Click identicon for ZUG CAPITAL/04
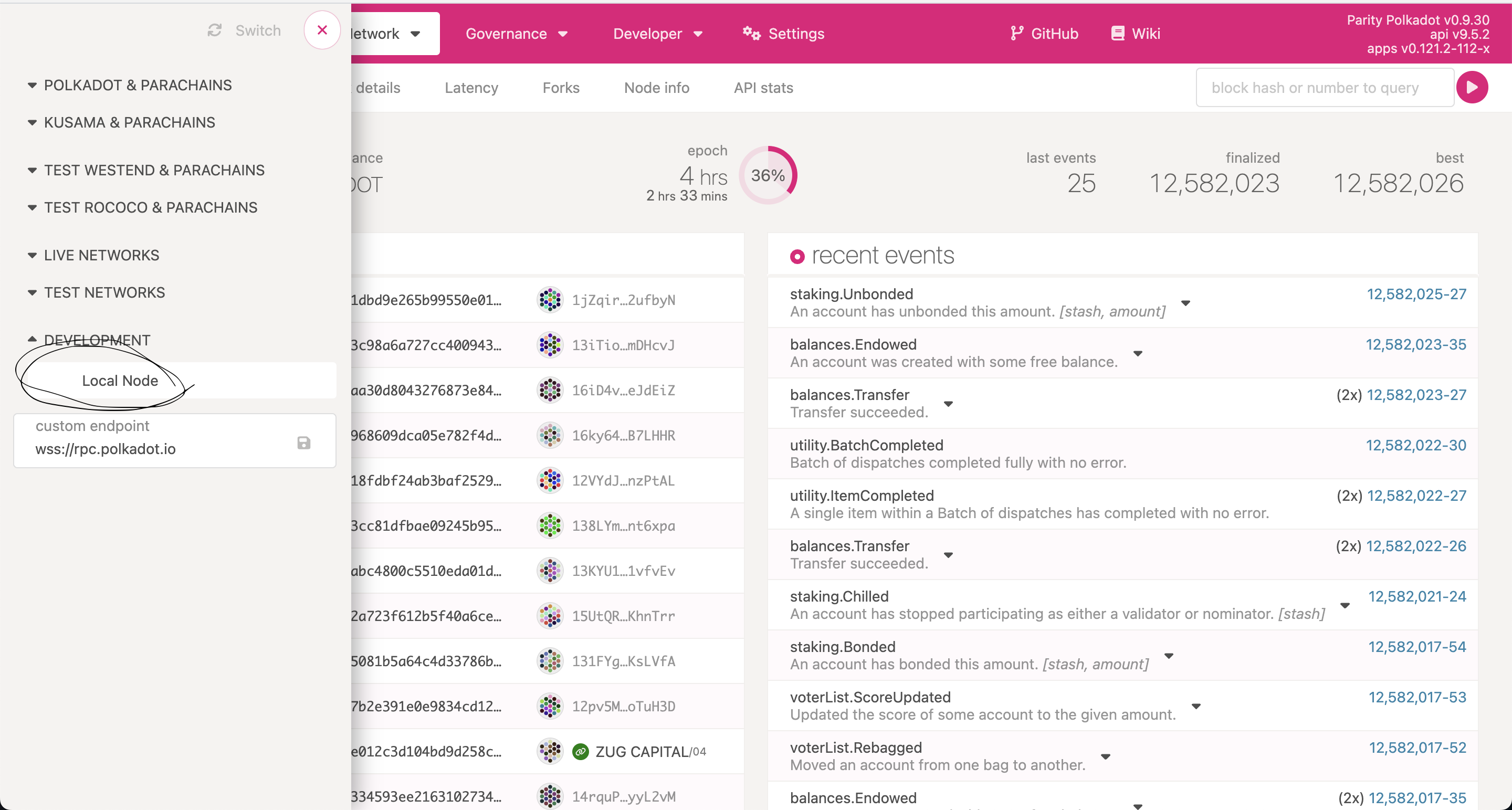The width and height of the screenshot is (1512, 810). point(550,751)
